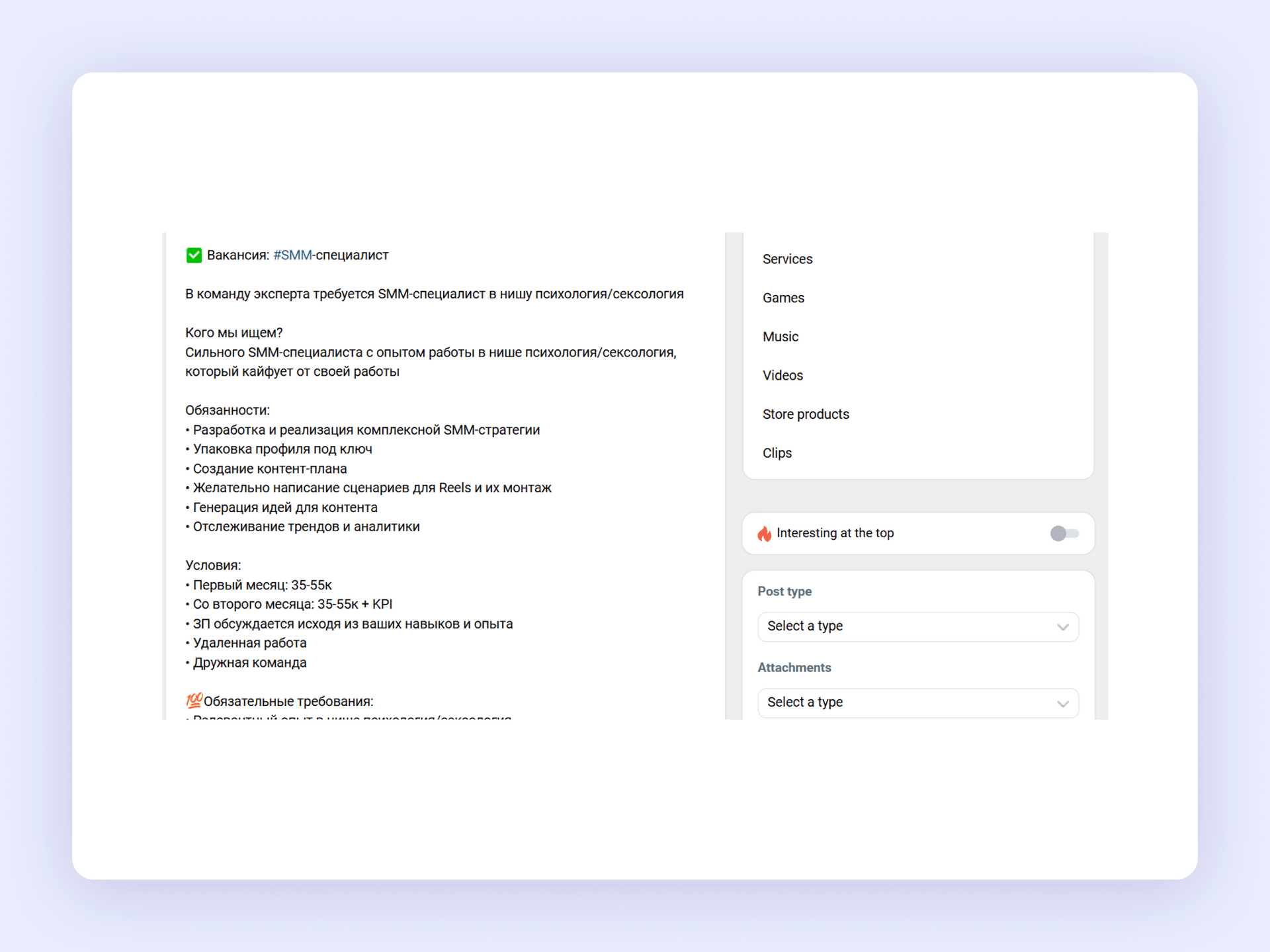
Task: Click the green checkmark emoji before Вакансия
Action: 194,255
